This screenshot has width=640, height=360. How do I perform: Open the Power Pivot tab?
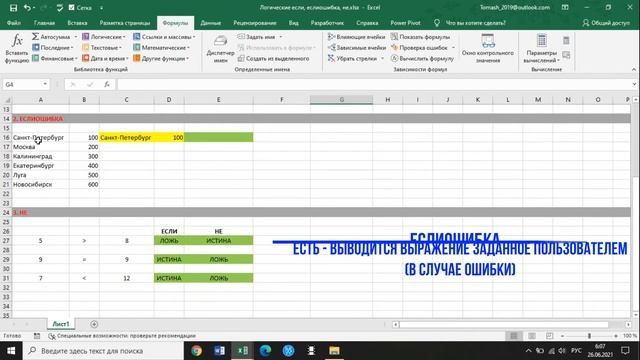pos(405,23)
